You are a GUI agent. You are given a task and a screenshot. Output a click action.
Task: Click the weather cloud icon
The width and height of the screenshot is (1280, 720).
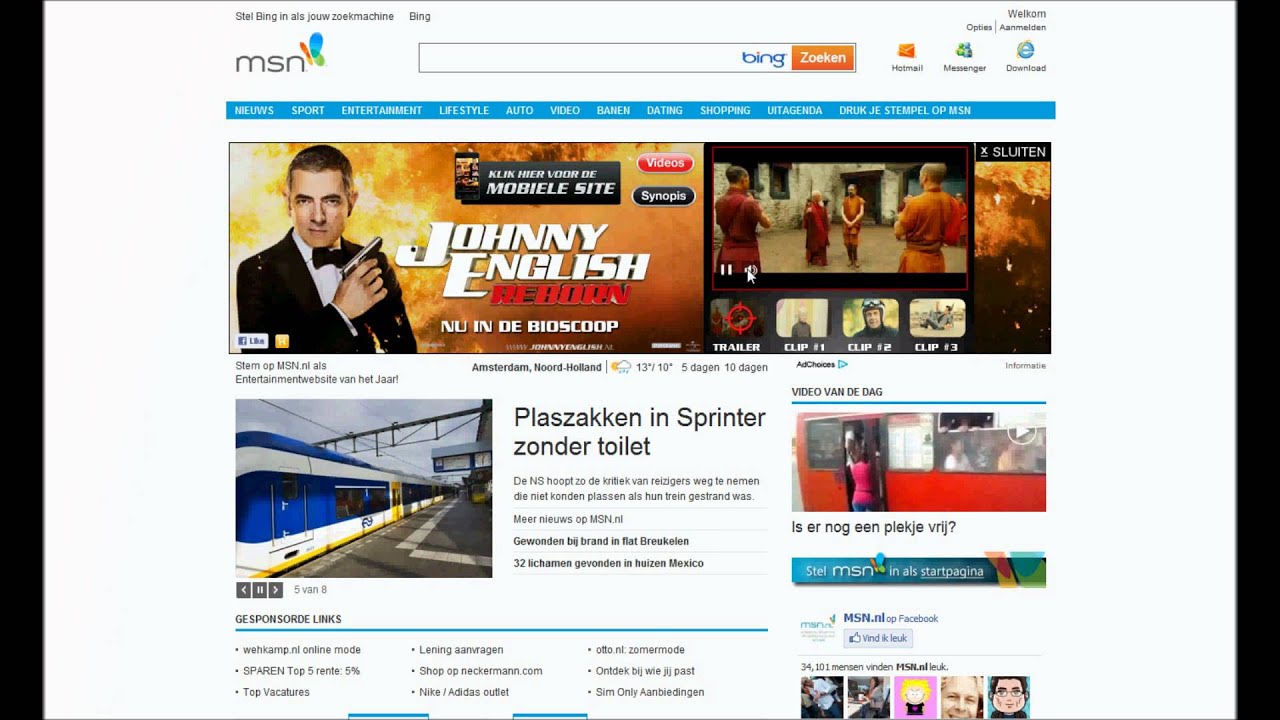point(621,367)
